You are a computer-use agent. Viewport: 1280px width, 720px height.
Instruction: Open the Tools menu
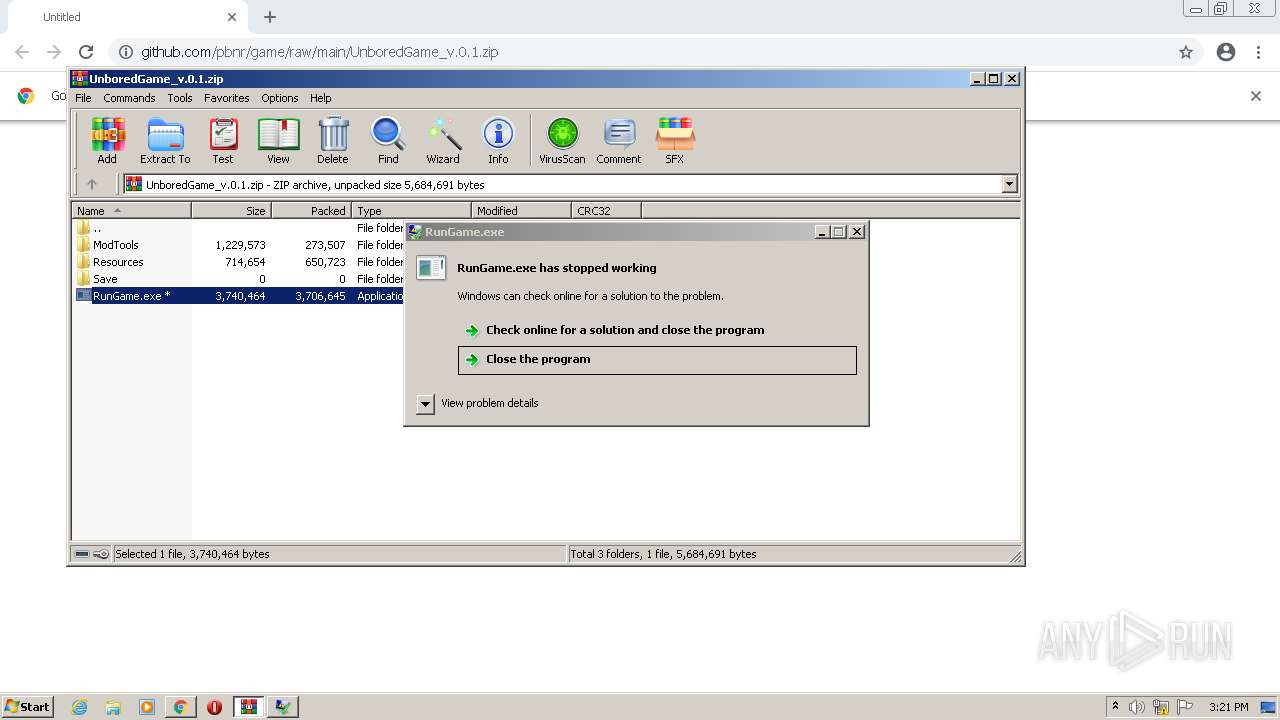pos(180,98)
